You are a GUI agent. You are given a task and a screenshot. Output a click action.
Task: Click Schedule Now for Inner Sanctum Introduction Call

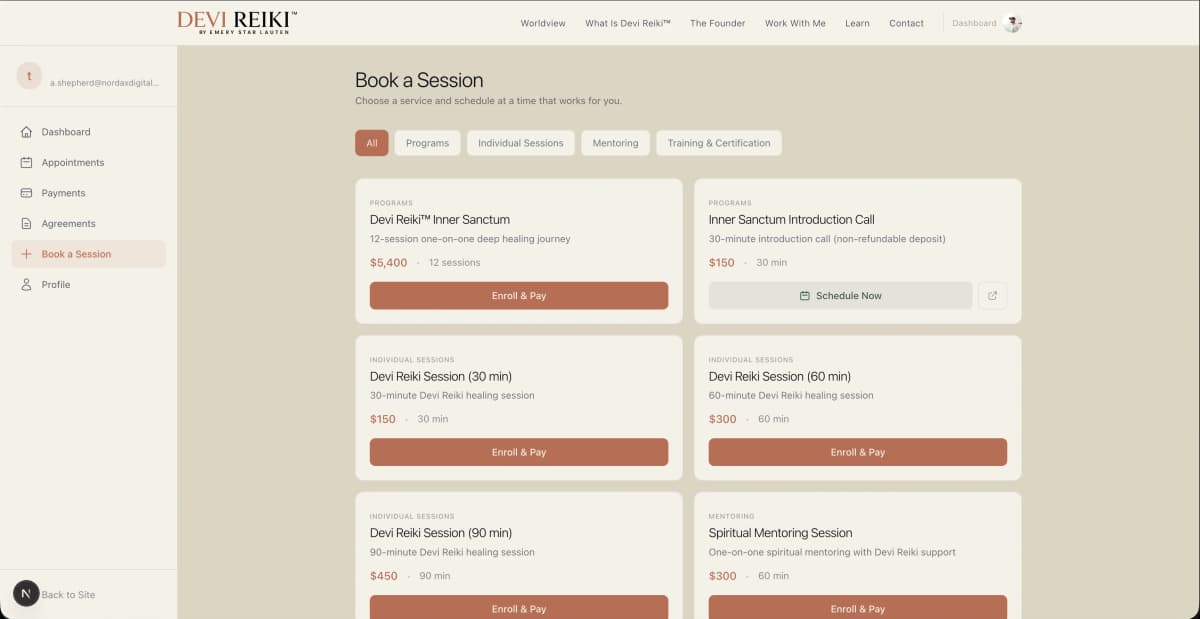click(x=840, y=295)
